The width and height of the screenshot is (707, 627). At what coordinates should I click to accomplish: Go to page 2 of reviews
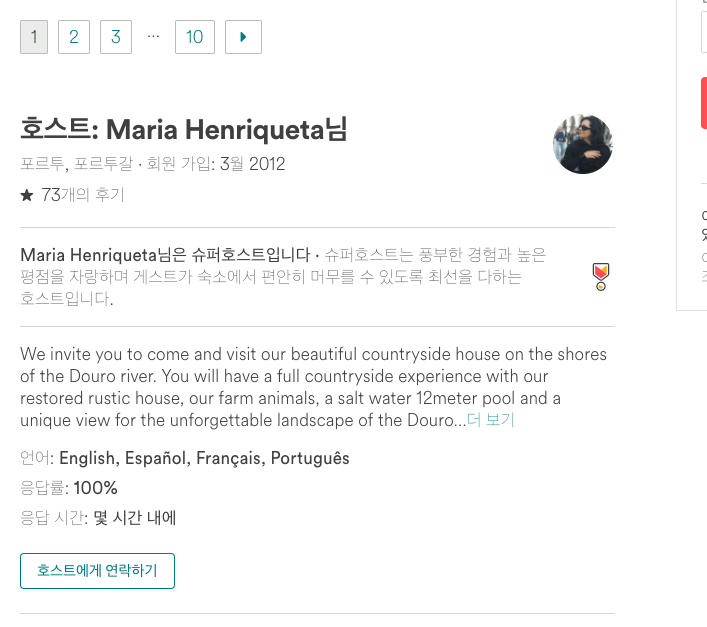[74, 38]
